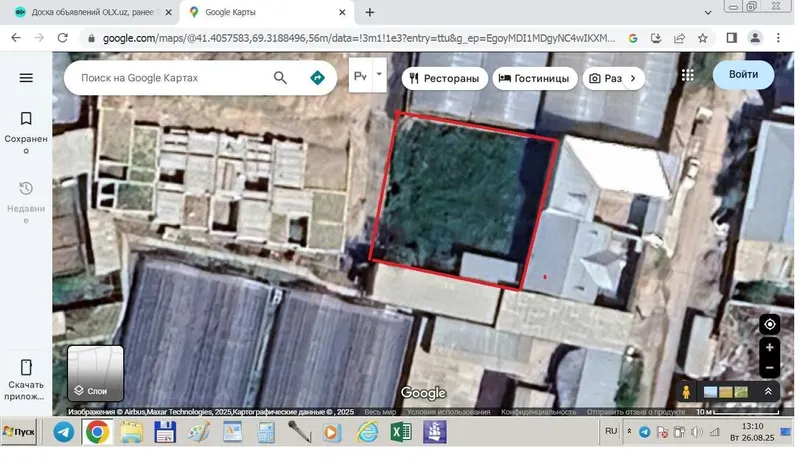Click the partially shown Раз... chip
Screen dimensions: 800x465
[605, 78]
